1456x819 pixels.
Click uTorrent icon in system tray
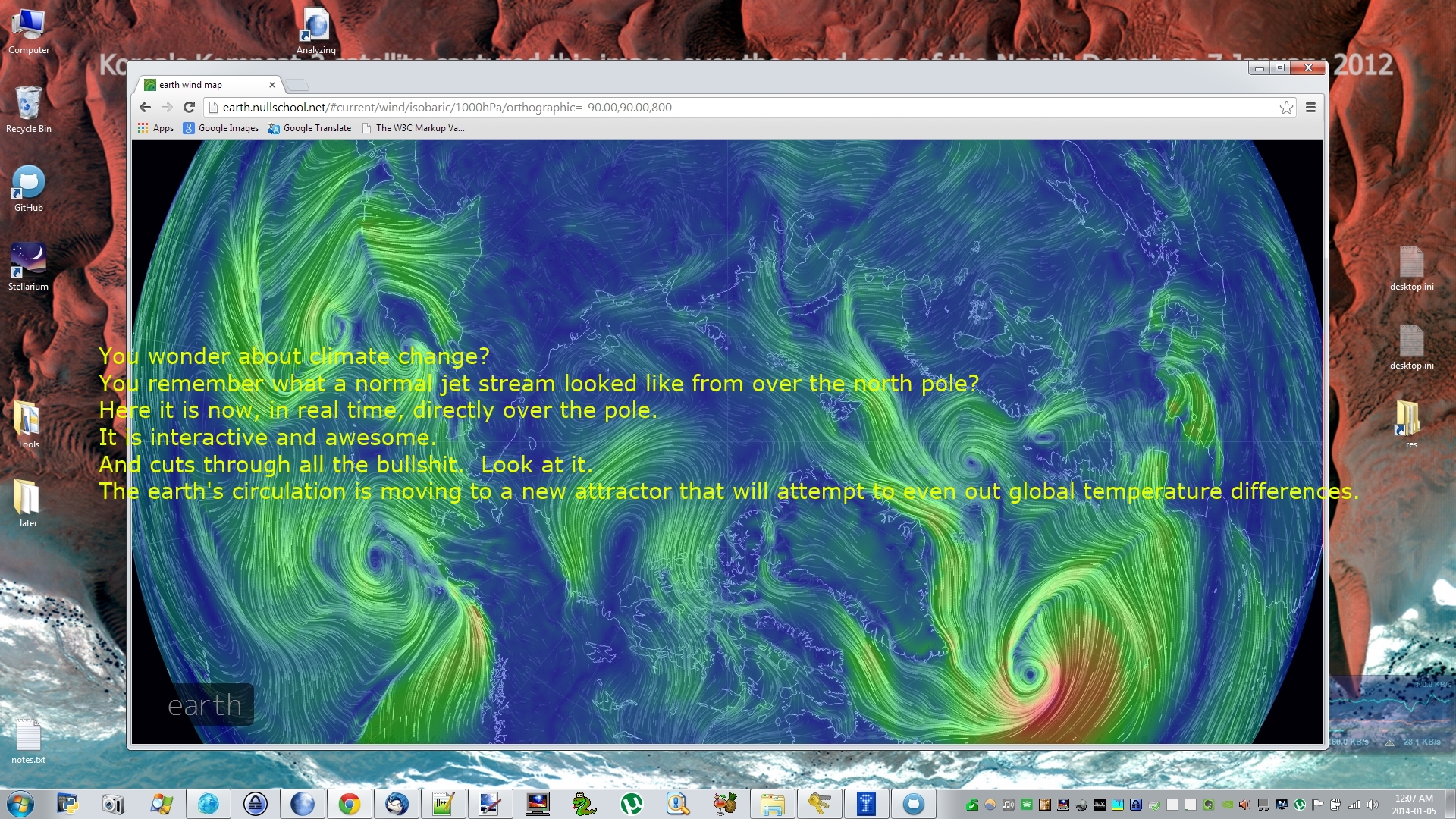(x=1300, y=805)
